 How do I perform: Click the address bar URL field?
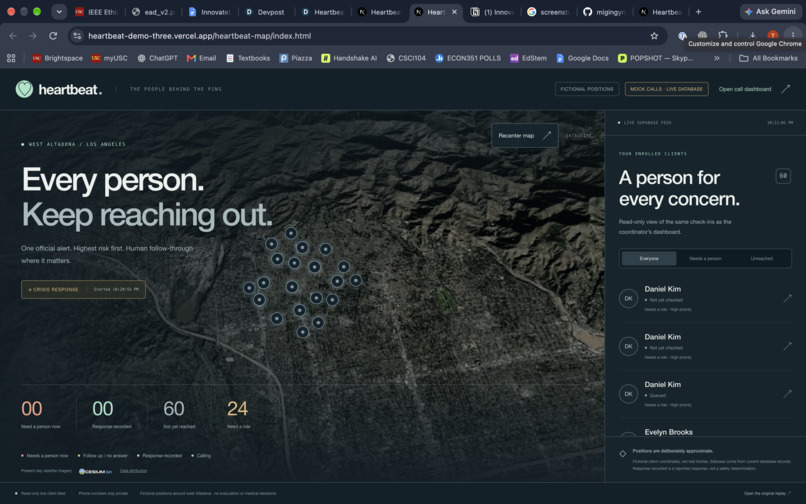360,35
